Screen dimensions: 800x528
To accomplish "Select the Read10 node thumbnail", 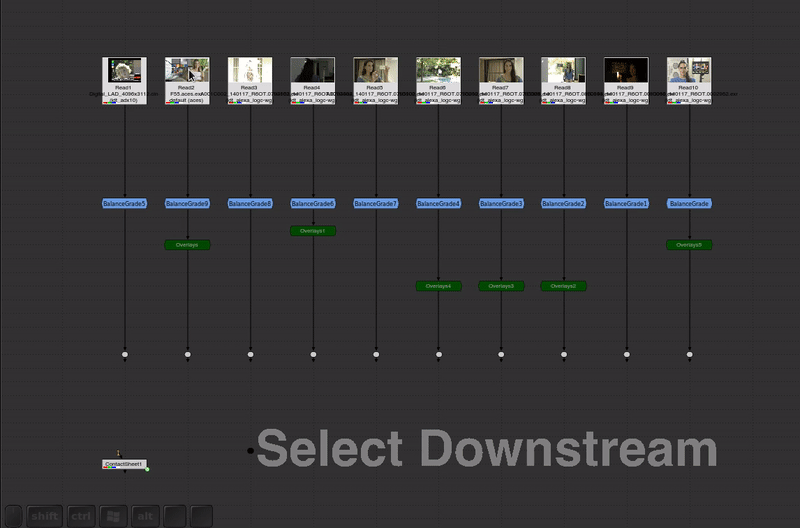I will coord(689,71).
